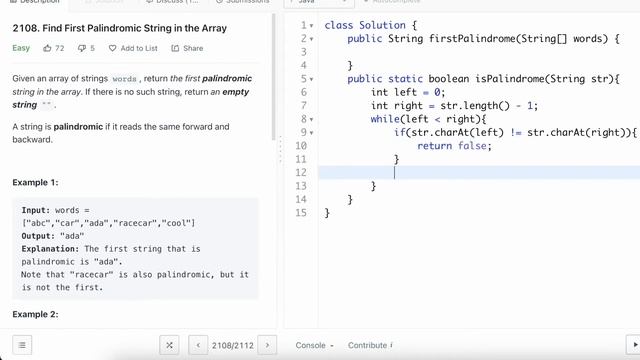
Task: Click line number 15 in the gutter
Action: [301, 213]
